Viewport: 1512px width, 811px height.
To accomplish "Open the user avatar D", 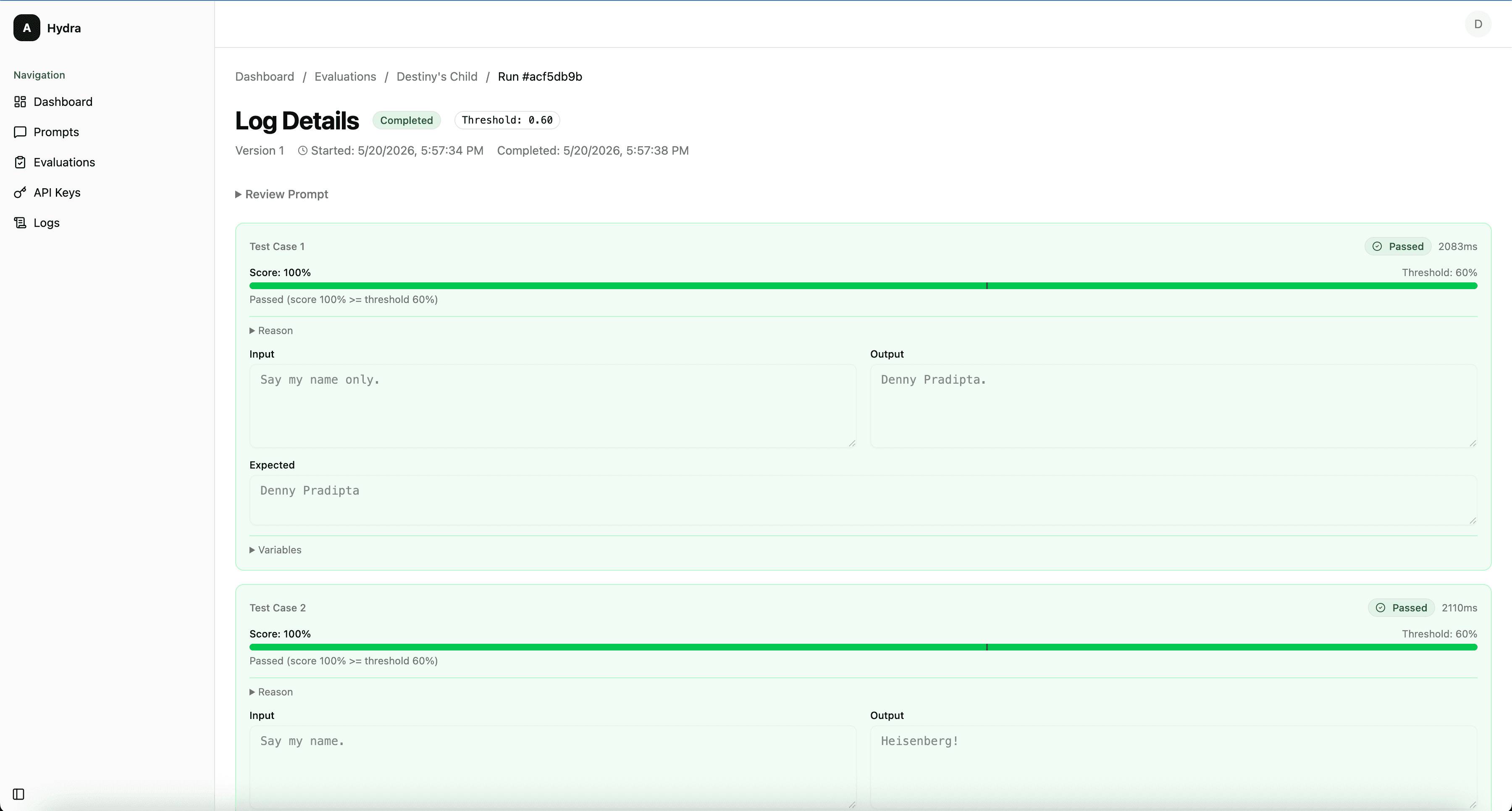I will pos(1478,24).
